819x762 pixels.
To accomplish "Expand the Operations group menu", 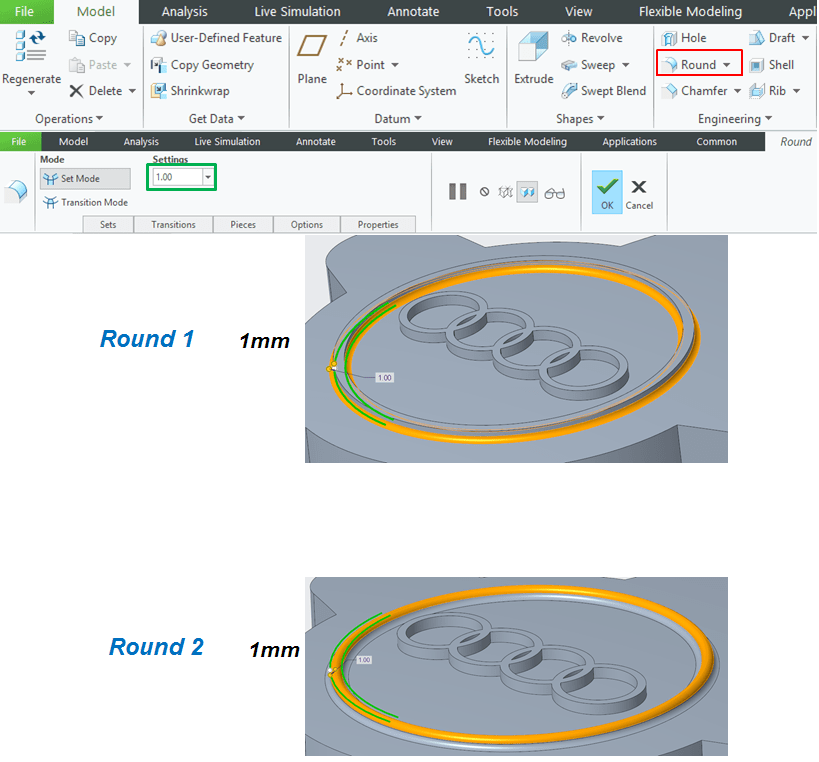I will [69, 119].
